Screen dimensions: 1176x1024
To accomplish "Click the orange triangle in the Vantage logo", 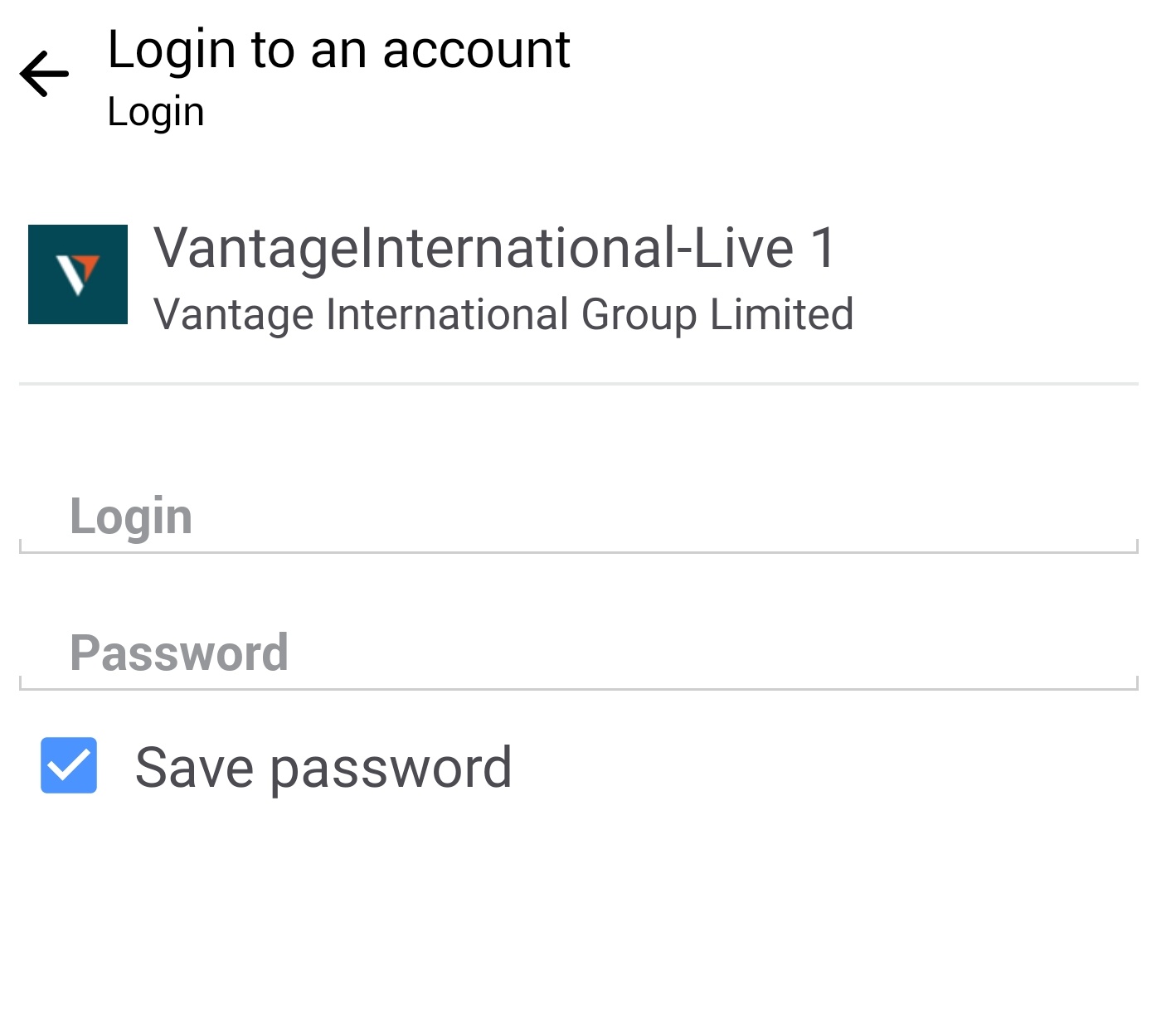I will [86, 267].
